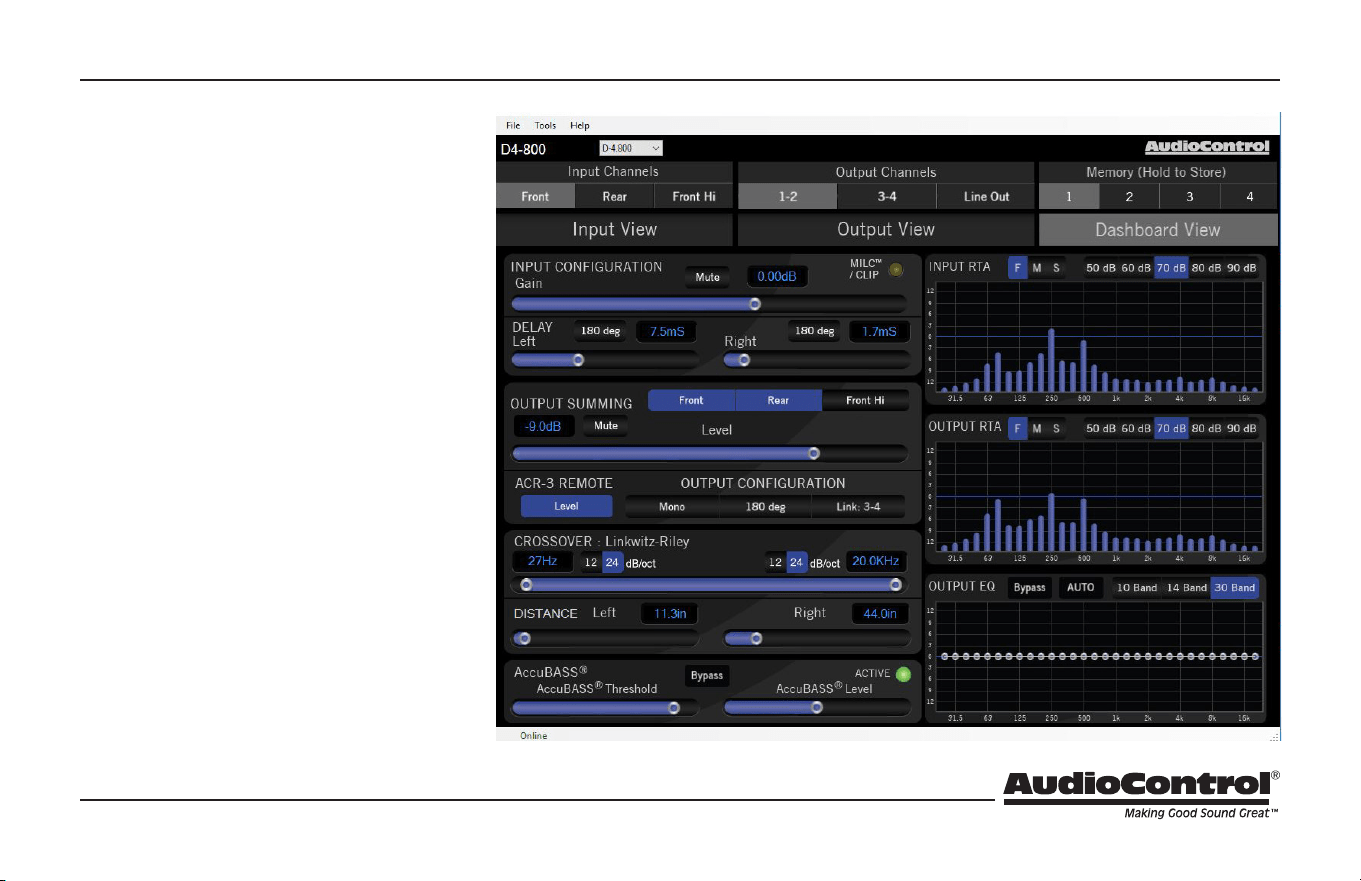Click the AccuBASS ACTIVE green indicator
Viewport: 1361px width, 881px height.
click(904, 674)
